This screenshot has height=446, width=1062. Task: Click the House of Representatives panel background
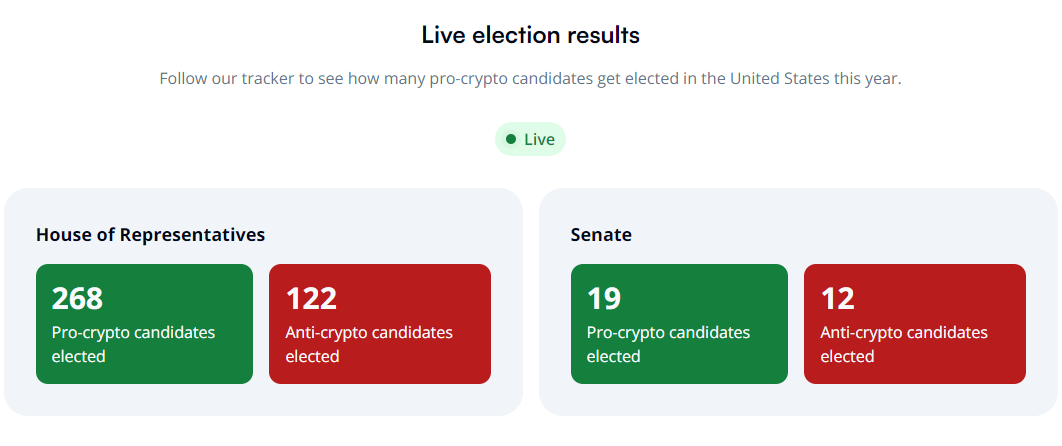[263, 399]
